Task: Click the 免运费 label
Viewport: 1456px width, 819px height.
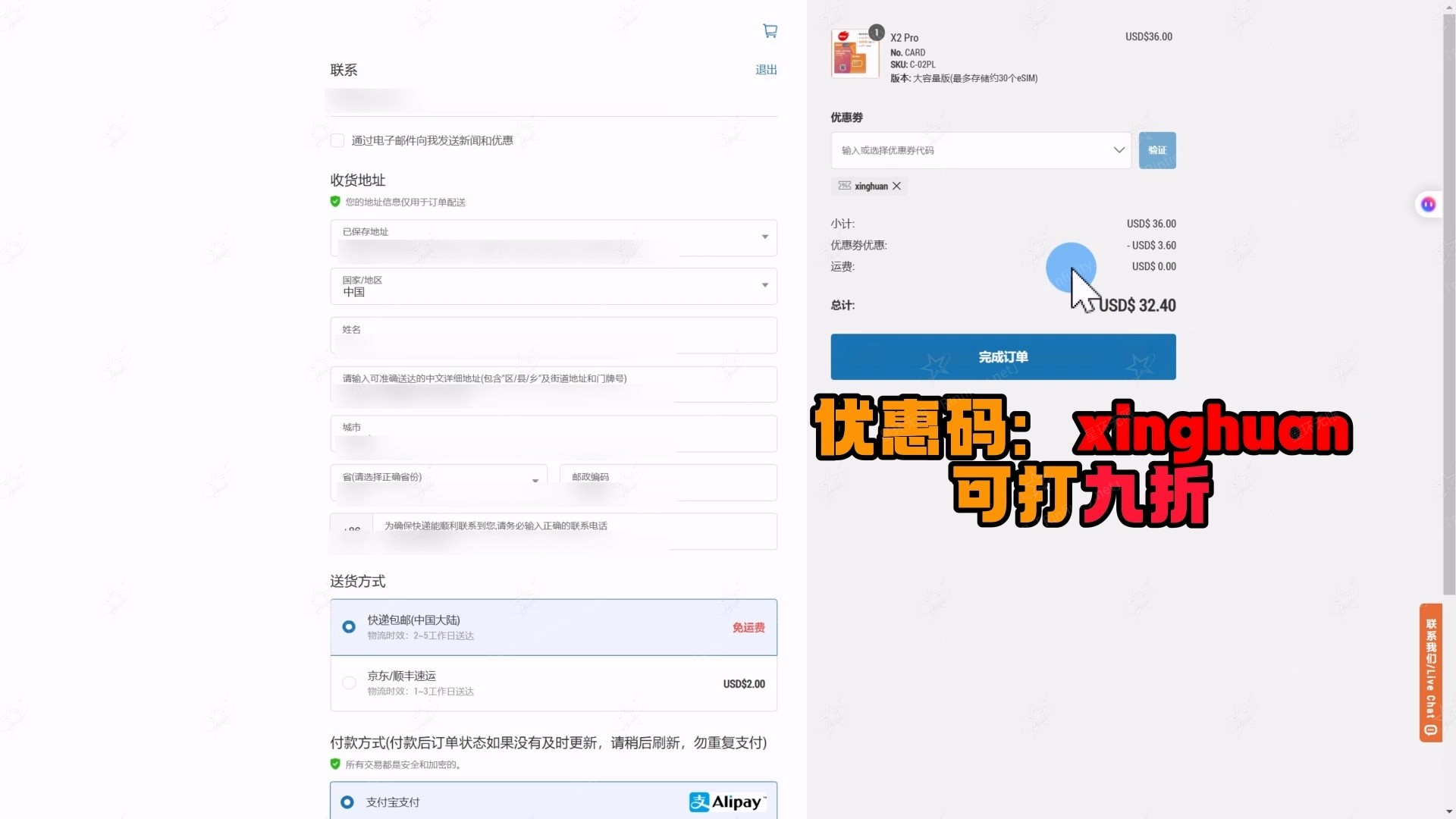Action: pos(748,627)
